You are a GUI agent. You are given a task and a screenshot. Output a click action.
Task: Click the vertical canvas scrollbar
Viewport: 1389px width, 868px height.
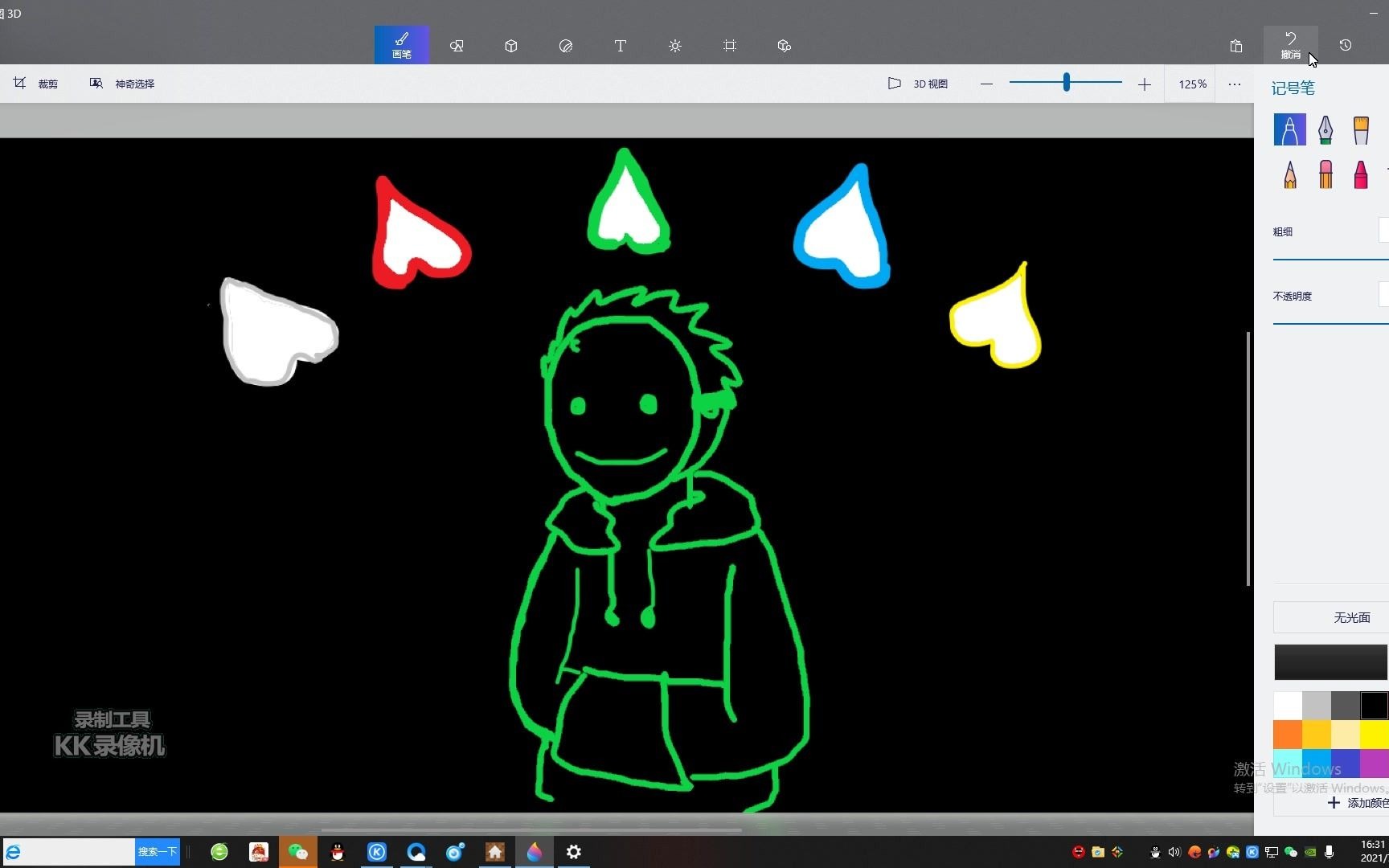tap(1248, 458)
